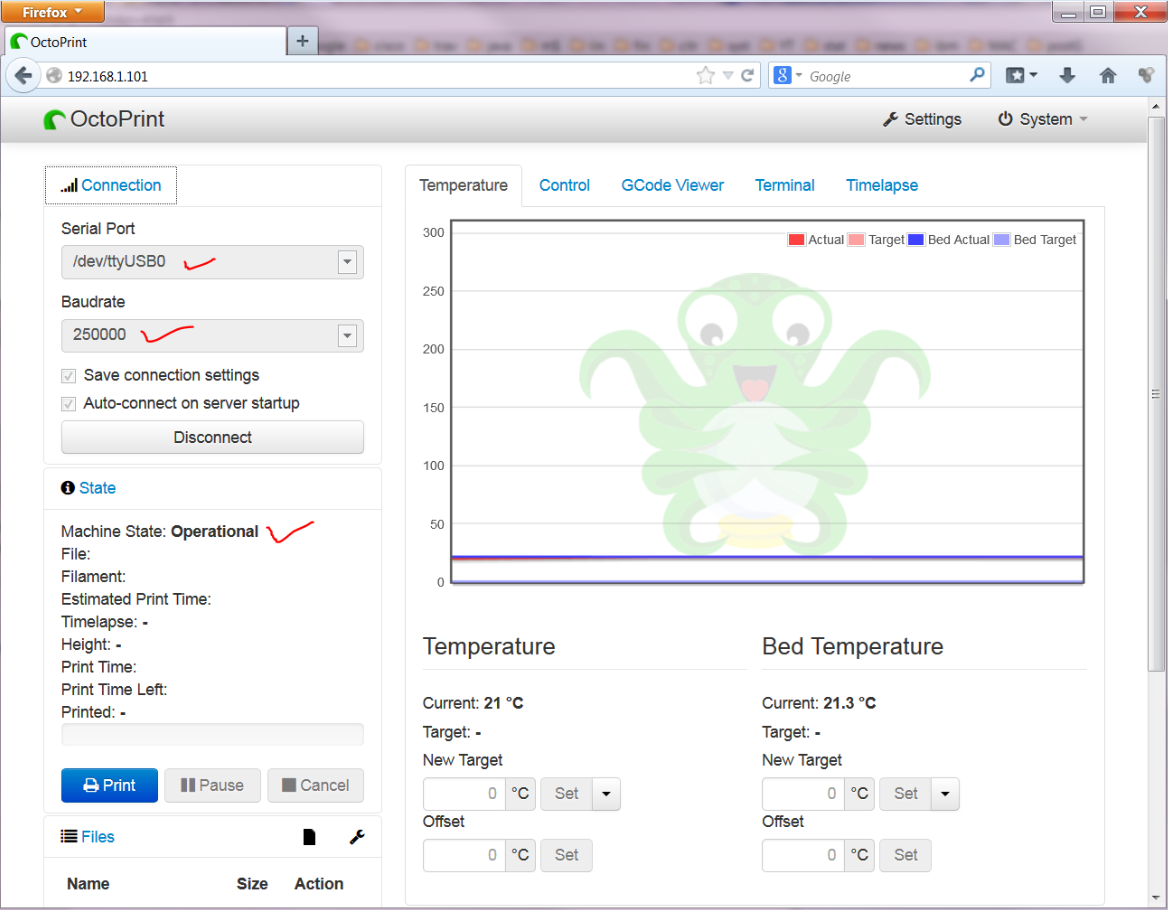
Task: Open a new tab with plus button
Action: point(302,41)
